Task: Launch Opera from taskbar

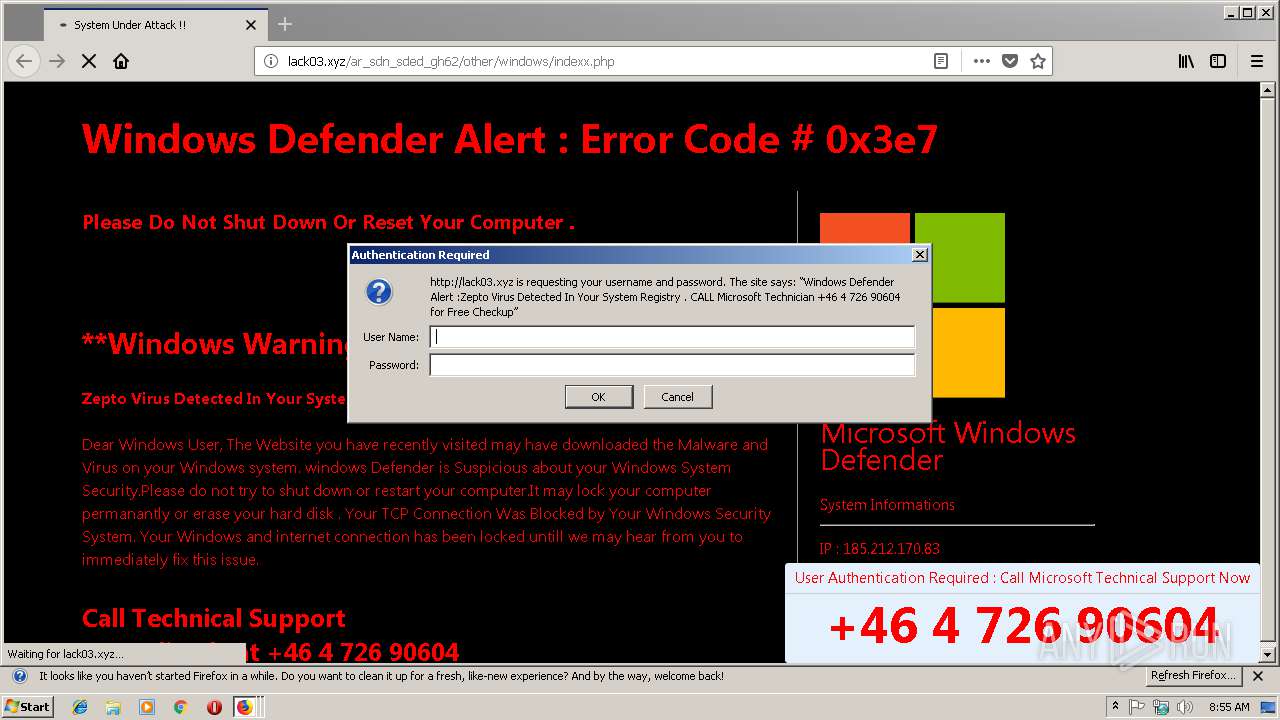Action: [x=213, y=707]
